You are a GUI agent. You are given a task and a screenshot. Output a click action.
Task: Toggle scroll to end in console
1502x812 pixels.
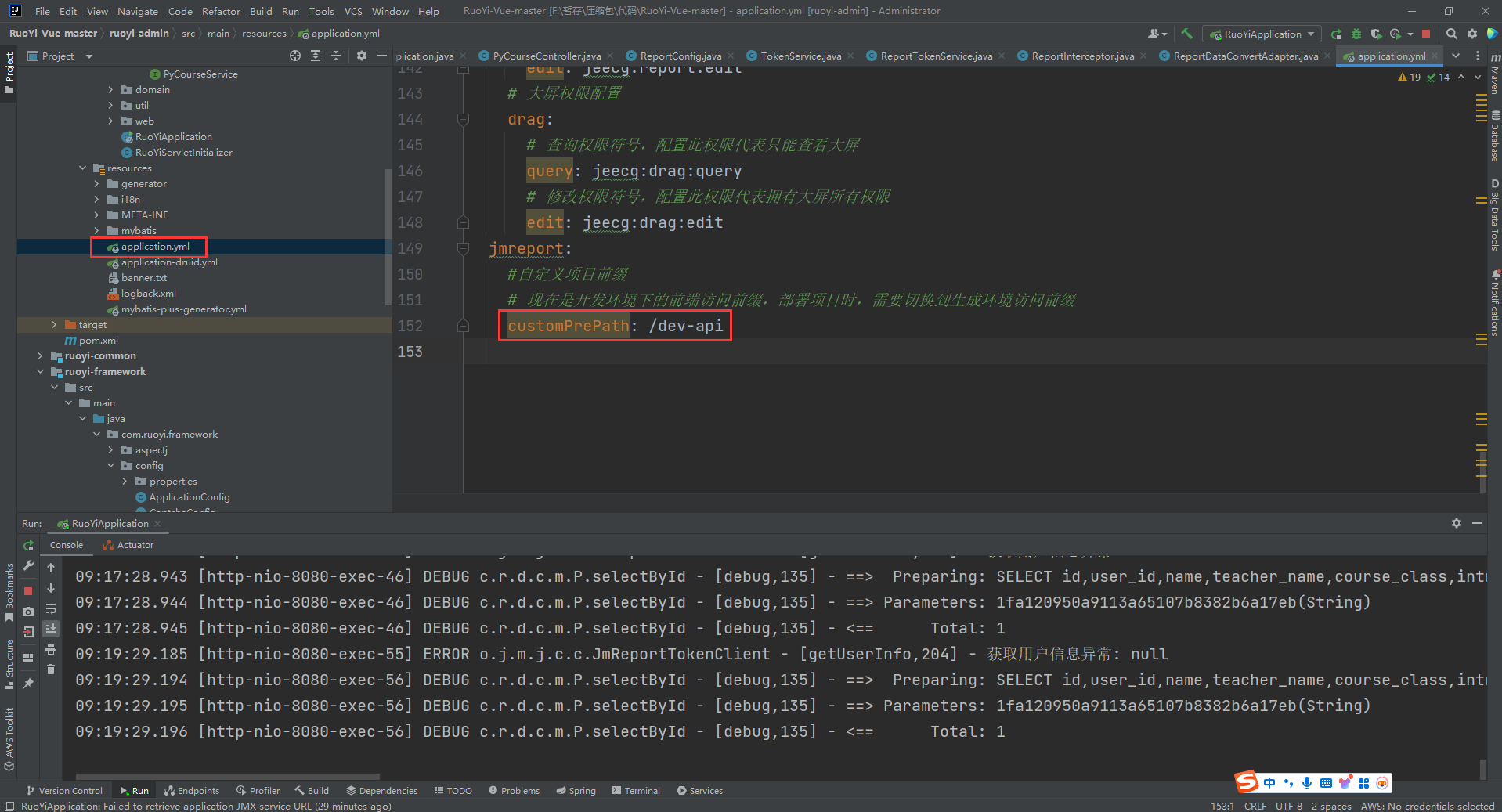tap(51, 629)
